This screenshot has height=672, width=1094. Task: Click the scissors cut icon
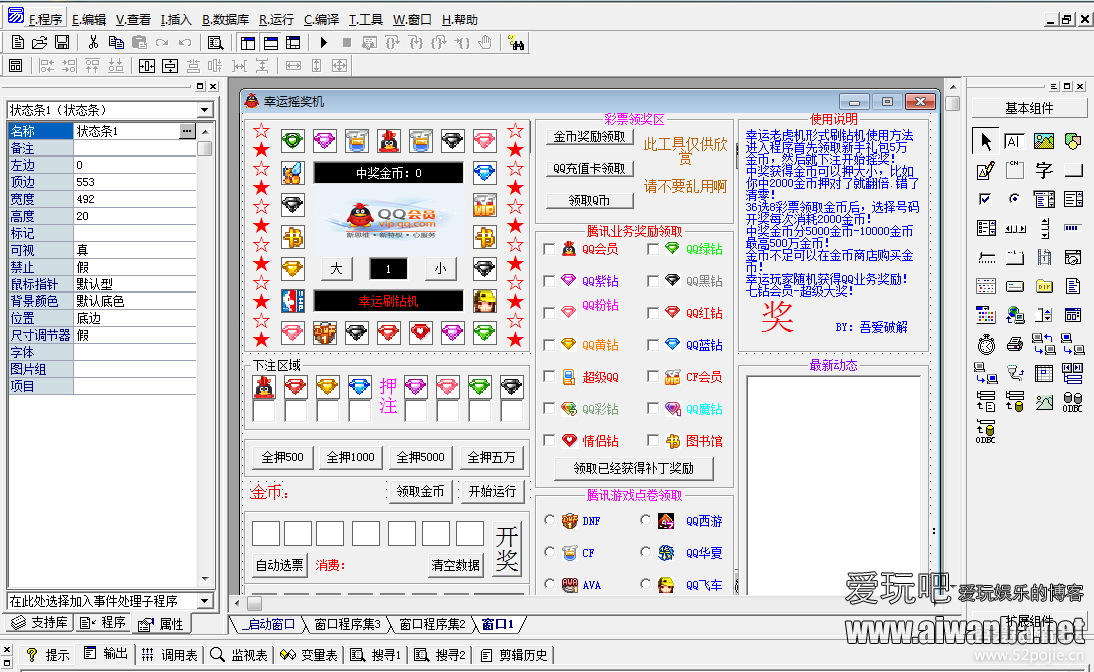[x=93, y=43]
